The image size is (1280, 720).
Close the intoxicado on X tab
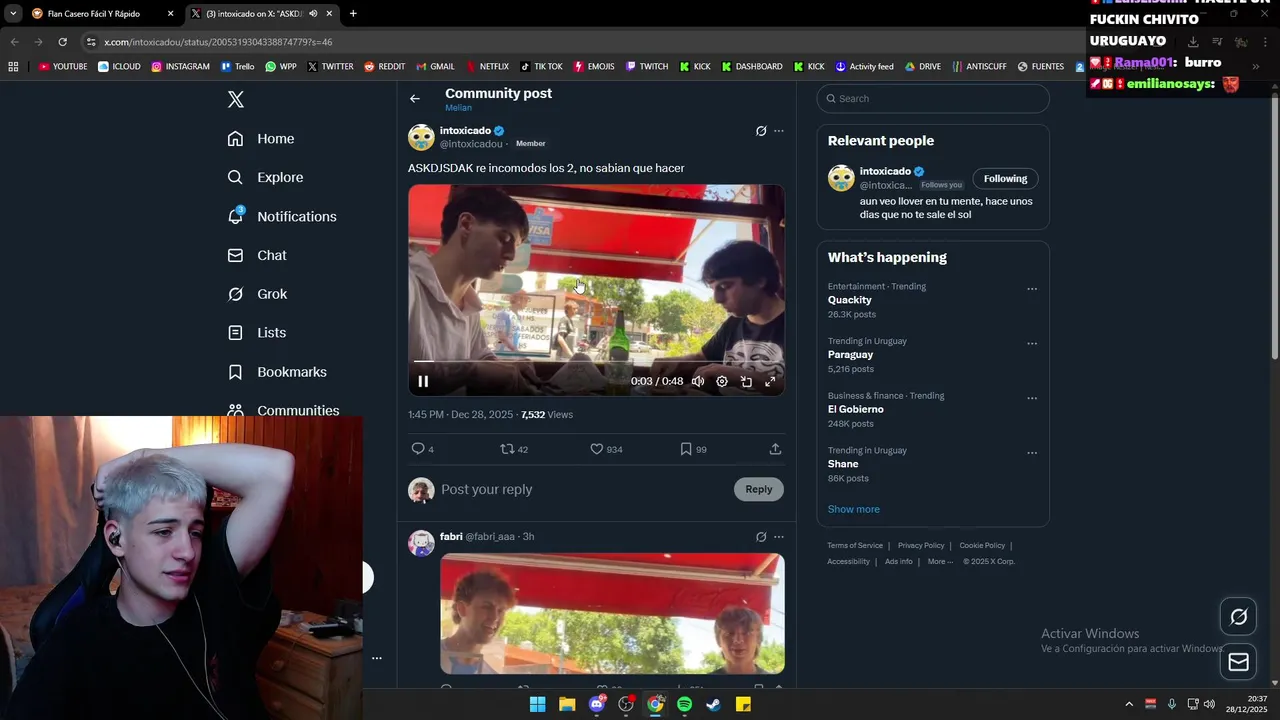[x=329, y=14]
